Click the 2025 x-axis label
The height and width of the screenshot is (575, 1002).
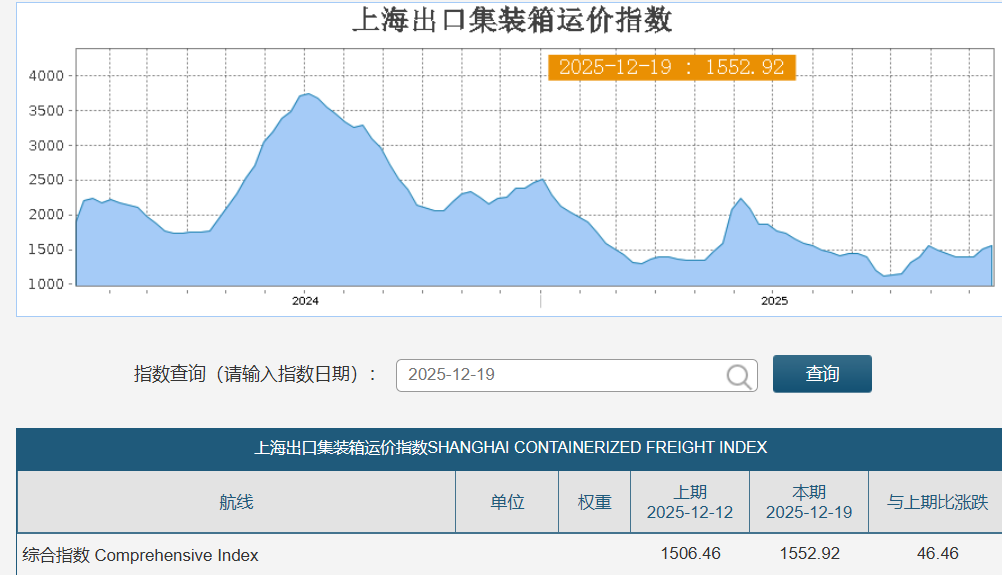point(774,301)
